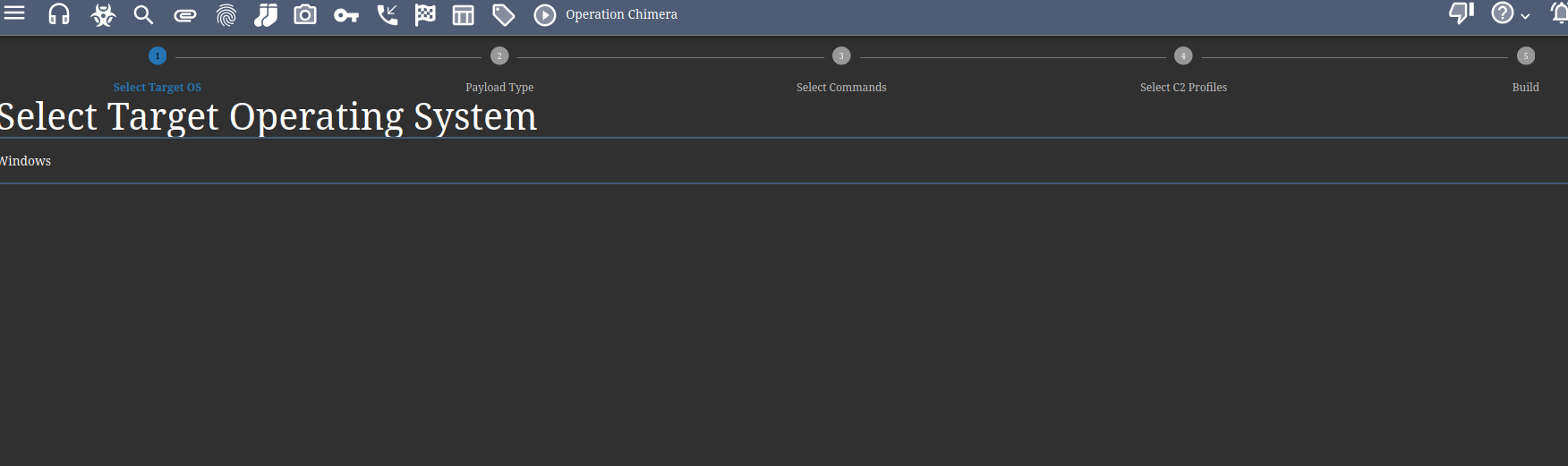Click the key credentials icon
Image resolution: width=1568 pixels, height=466 pixels.
tap(346, 15)
